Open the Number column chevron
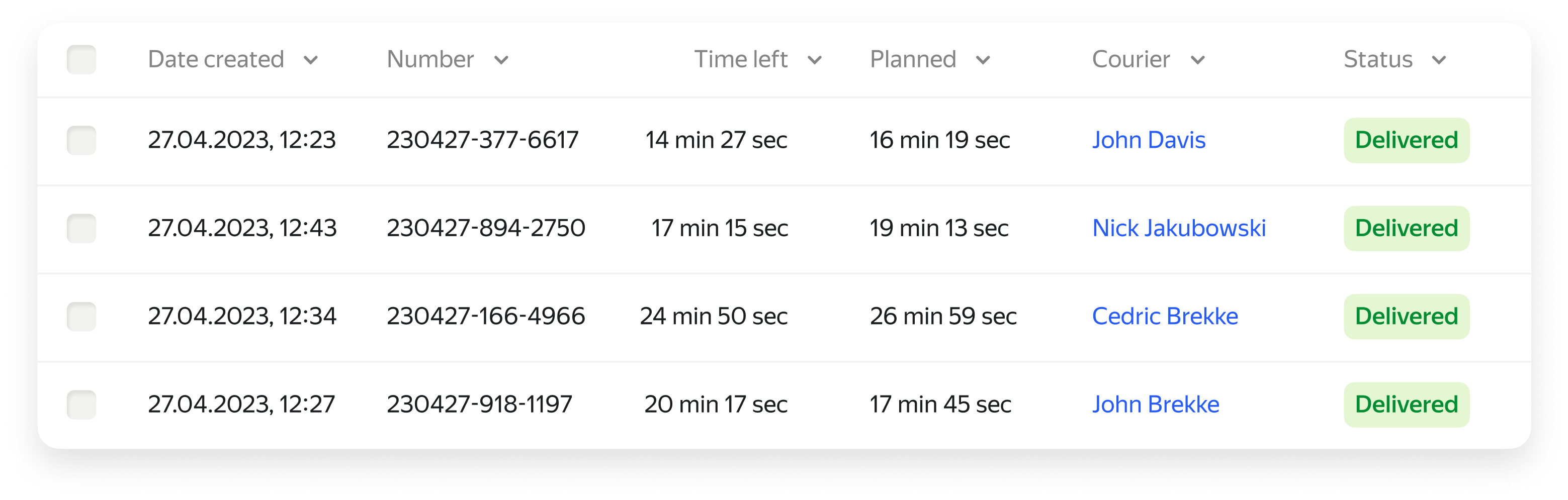This screenshot has height=500, width=1568. (x=501, y=60)
